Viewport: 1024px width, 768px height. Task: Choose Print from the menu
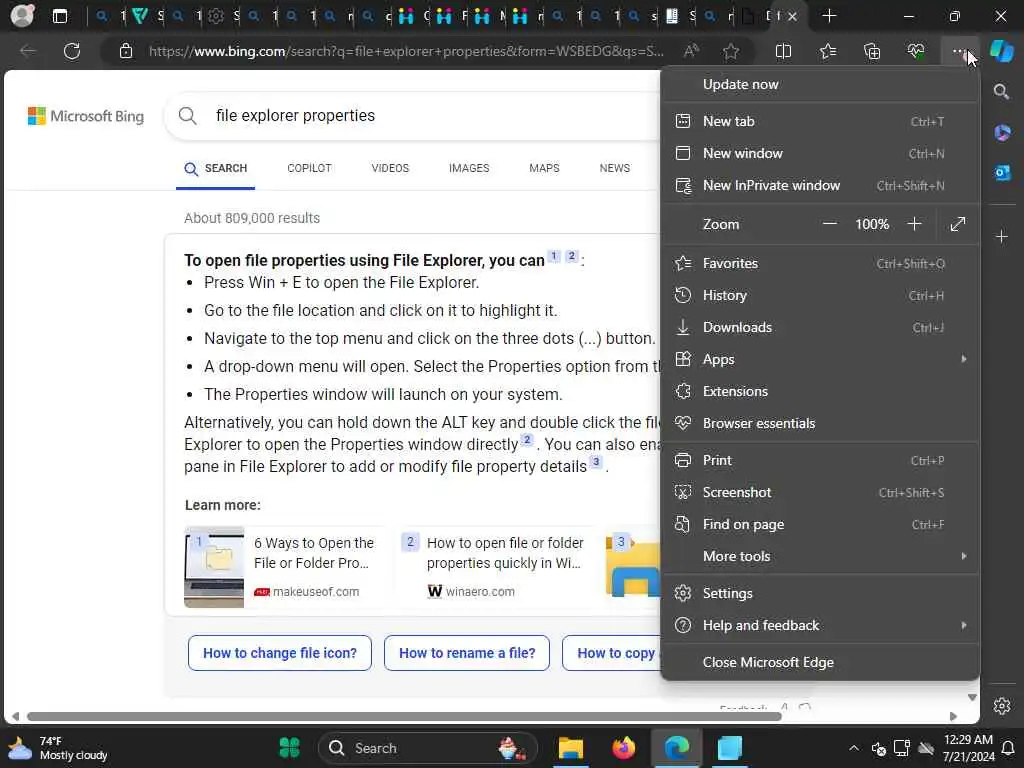[820, 460]
